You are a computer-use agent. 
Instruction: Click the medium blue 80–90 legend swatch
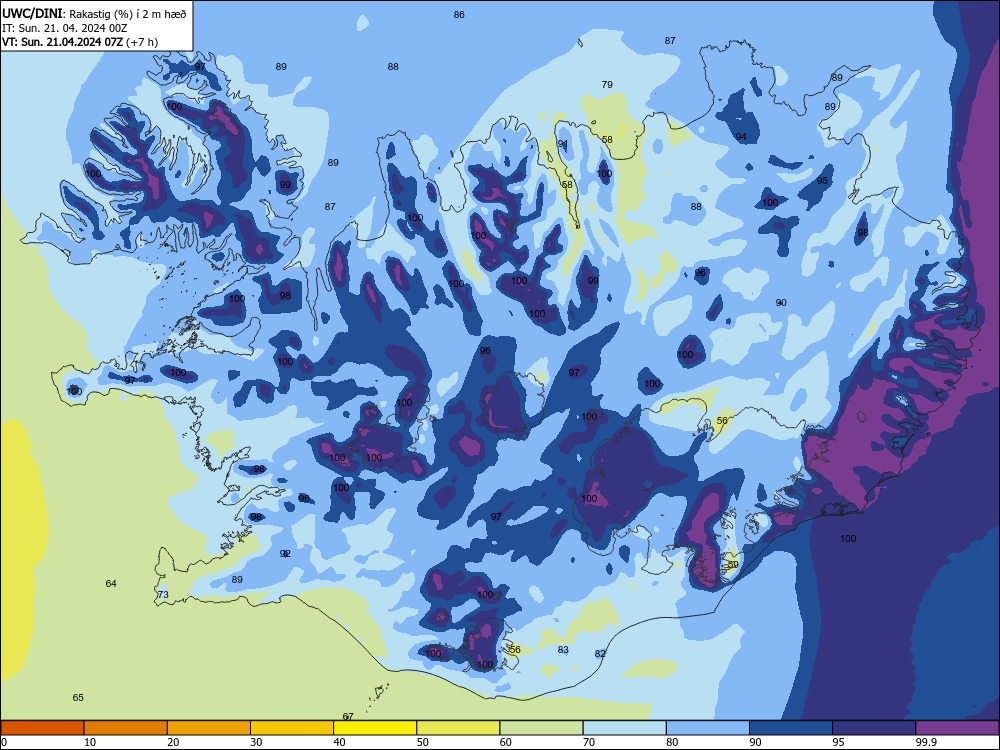click(708, 728)
